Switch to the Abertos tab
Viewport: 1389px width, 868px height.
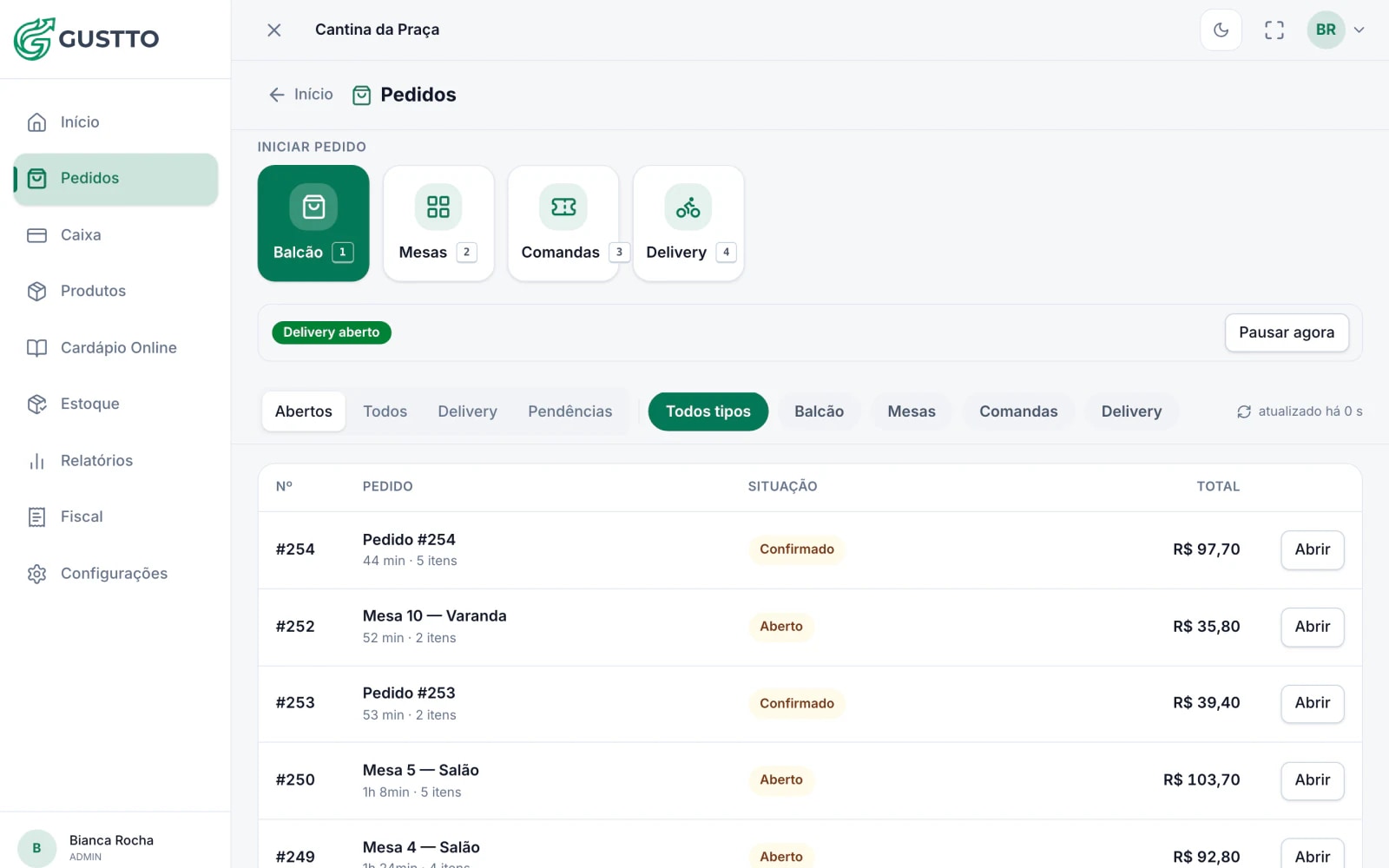point(304,411)
